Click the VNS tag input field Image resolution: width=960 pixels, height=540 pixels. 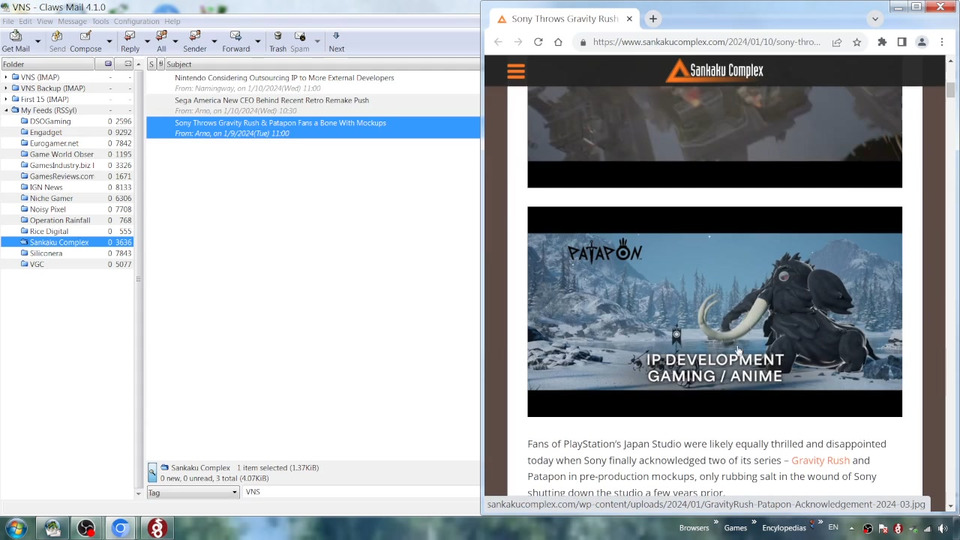point(361,492)
